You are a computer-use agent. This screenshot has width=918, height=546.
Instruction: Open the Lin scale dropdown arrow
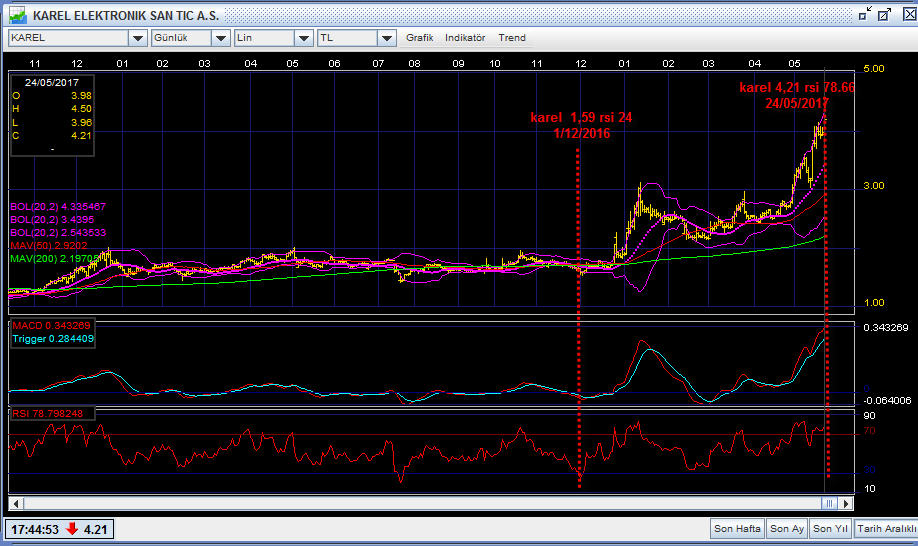pyautogui.click(x=303, y=38)
